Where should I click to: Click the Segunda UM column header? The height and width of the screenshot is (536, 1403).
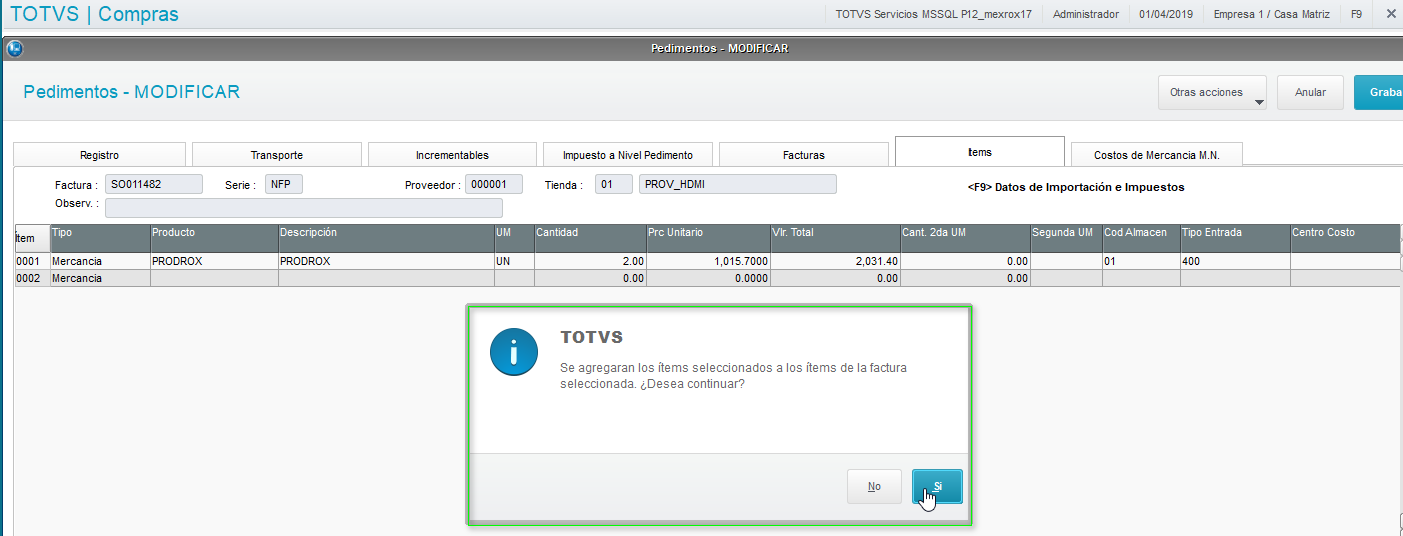[x=1066, y=238]
